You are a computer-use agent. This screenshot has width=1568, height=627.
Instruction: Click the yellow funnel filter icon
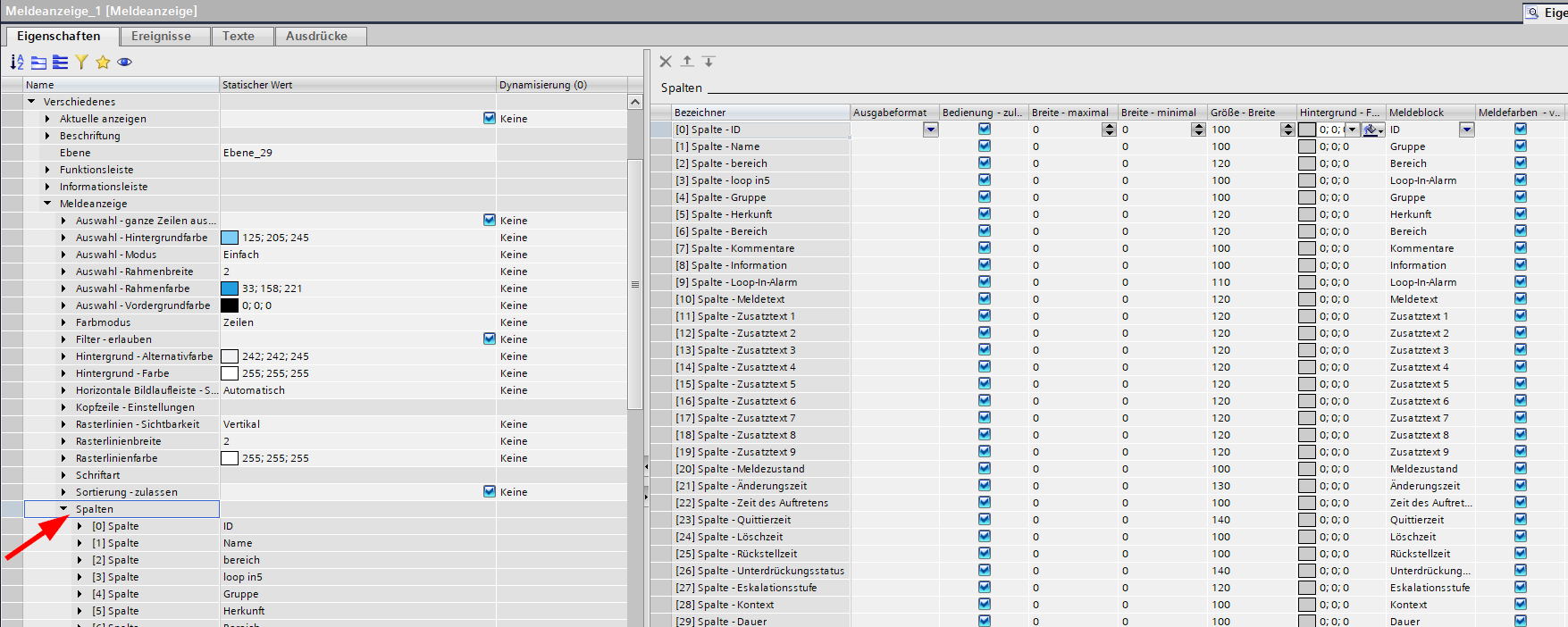[x=81, y=62]
